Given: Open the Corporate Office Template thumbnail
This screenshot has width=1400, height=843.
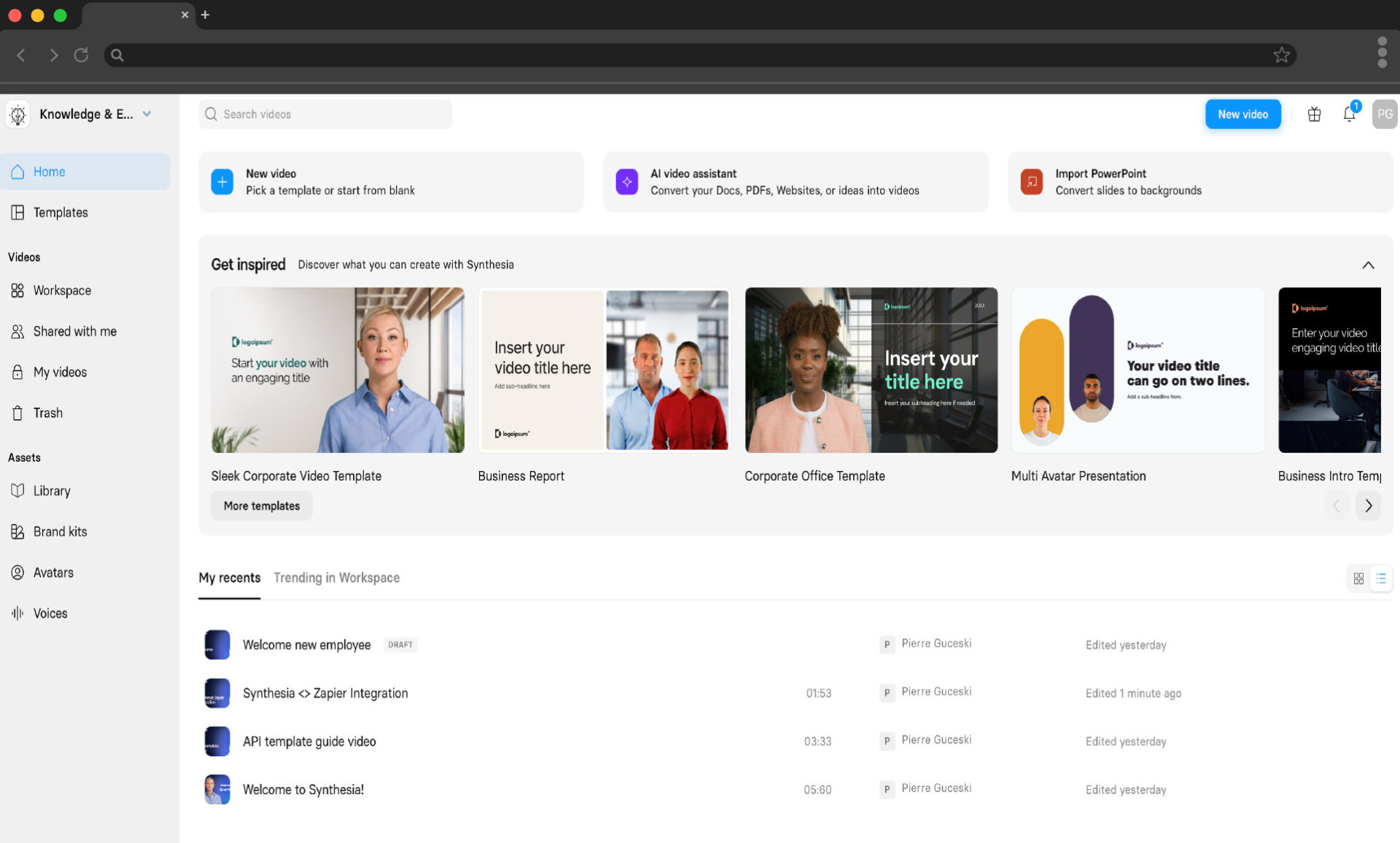Looking at the screenshot, I should [871, 370].
